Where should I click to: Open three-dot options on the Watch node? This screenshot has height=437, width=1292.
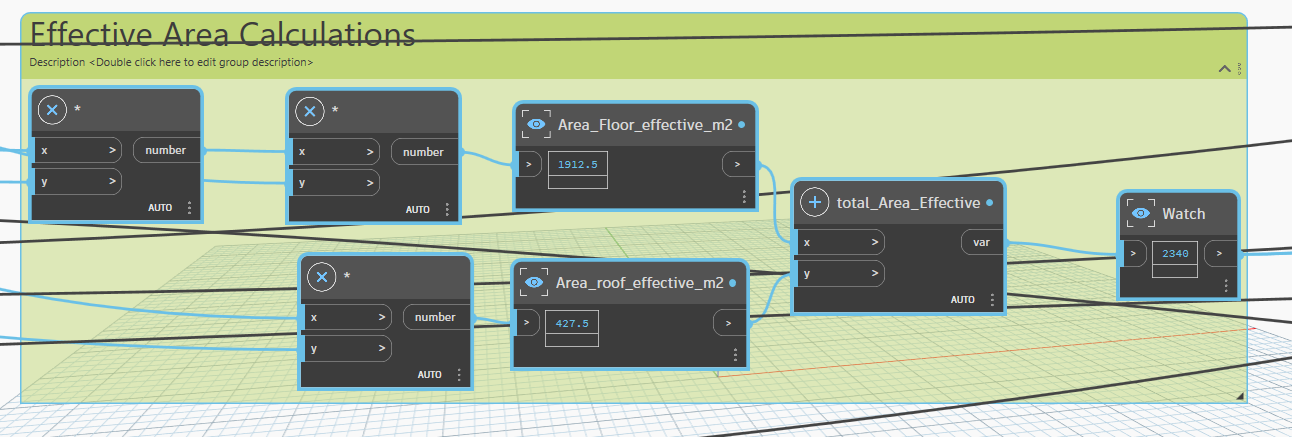[x=1226, y=285]
